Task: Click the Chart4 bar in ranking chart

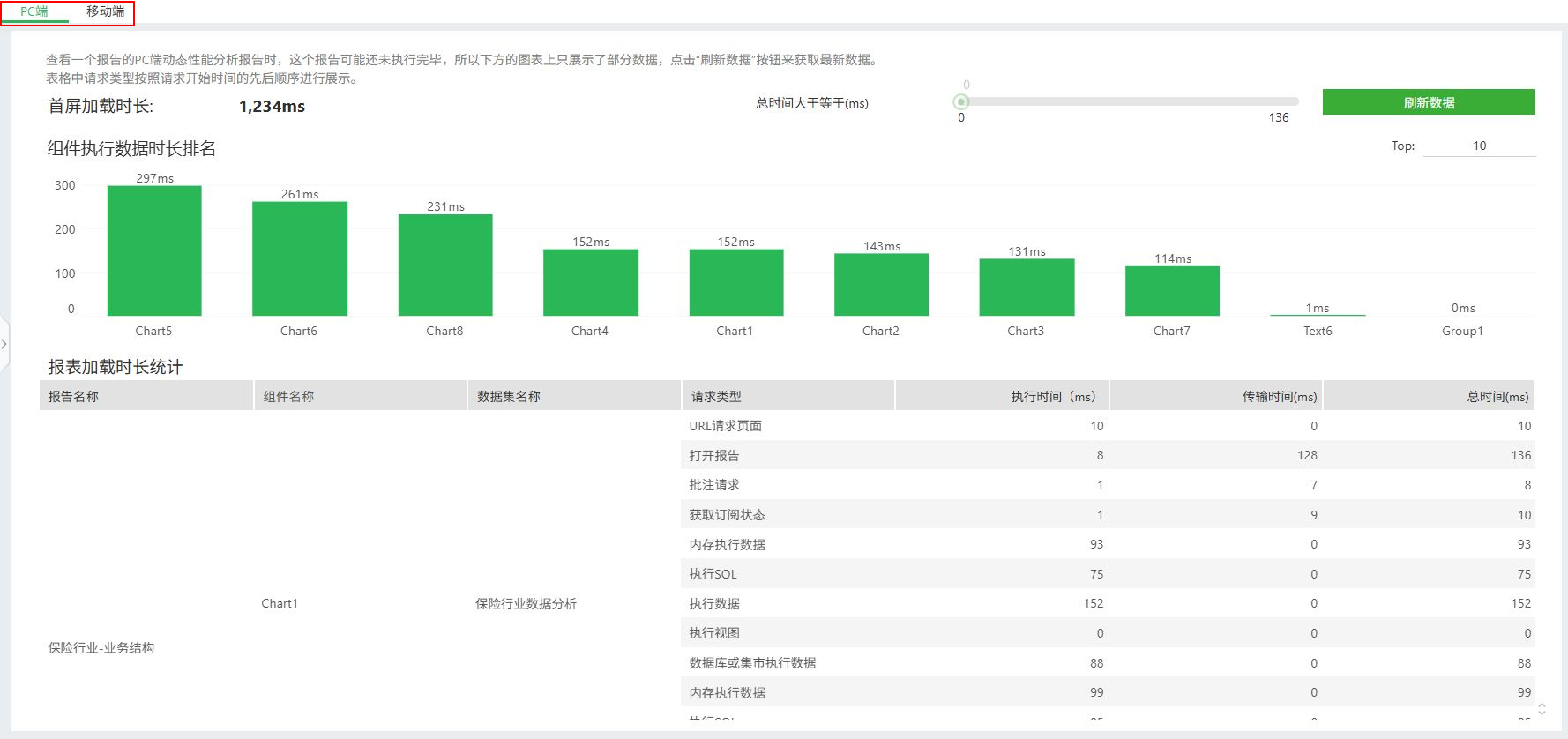Action: point(591,282)
